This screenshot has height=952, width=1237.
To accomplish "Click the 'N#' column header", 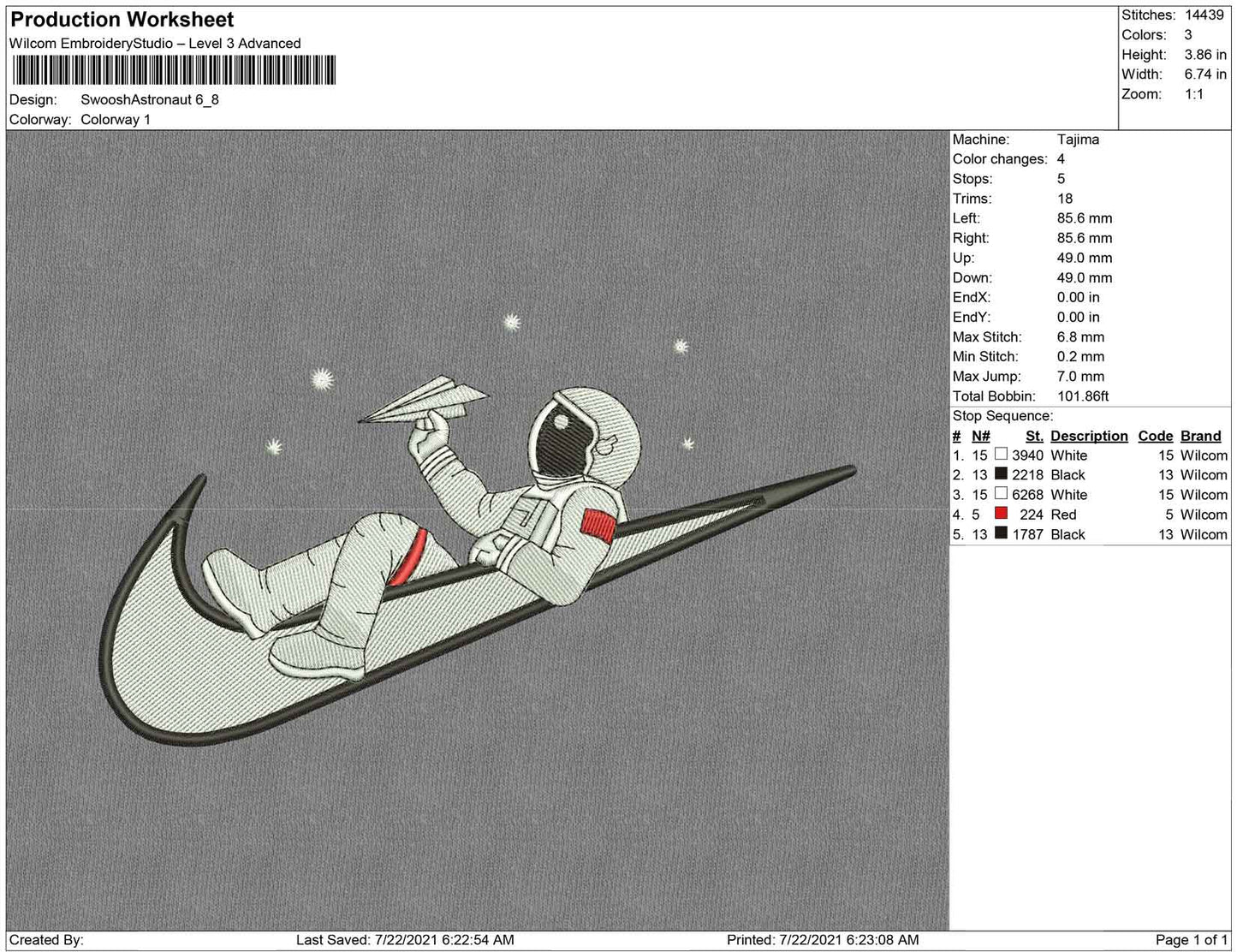I will click(x=980, y=436).
